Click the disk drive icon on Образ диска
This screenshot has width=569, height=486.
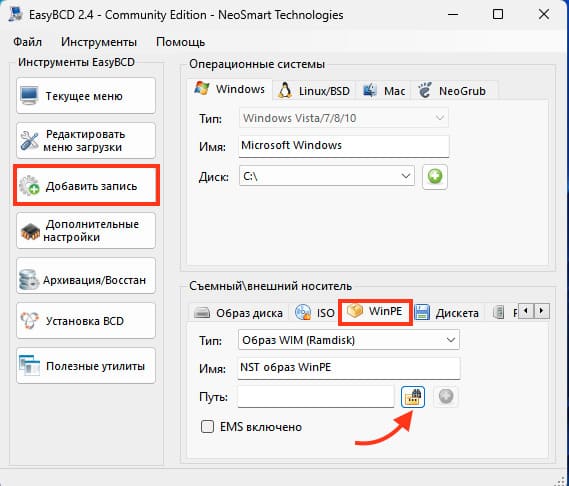[202, 313]
